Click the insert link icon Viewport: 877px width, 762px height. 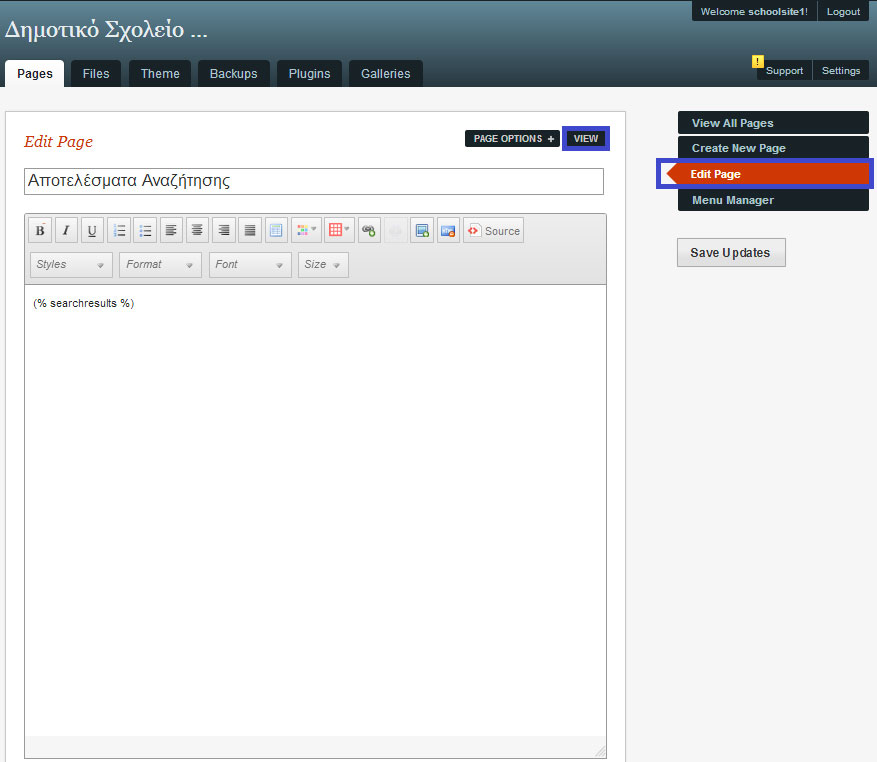pyautogui.click(x=369, y=231)
